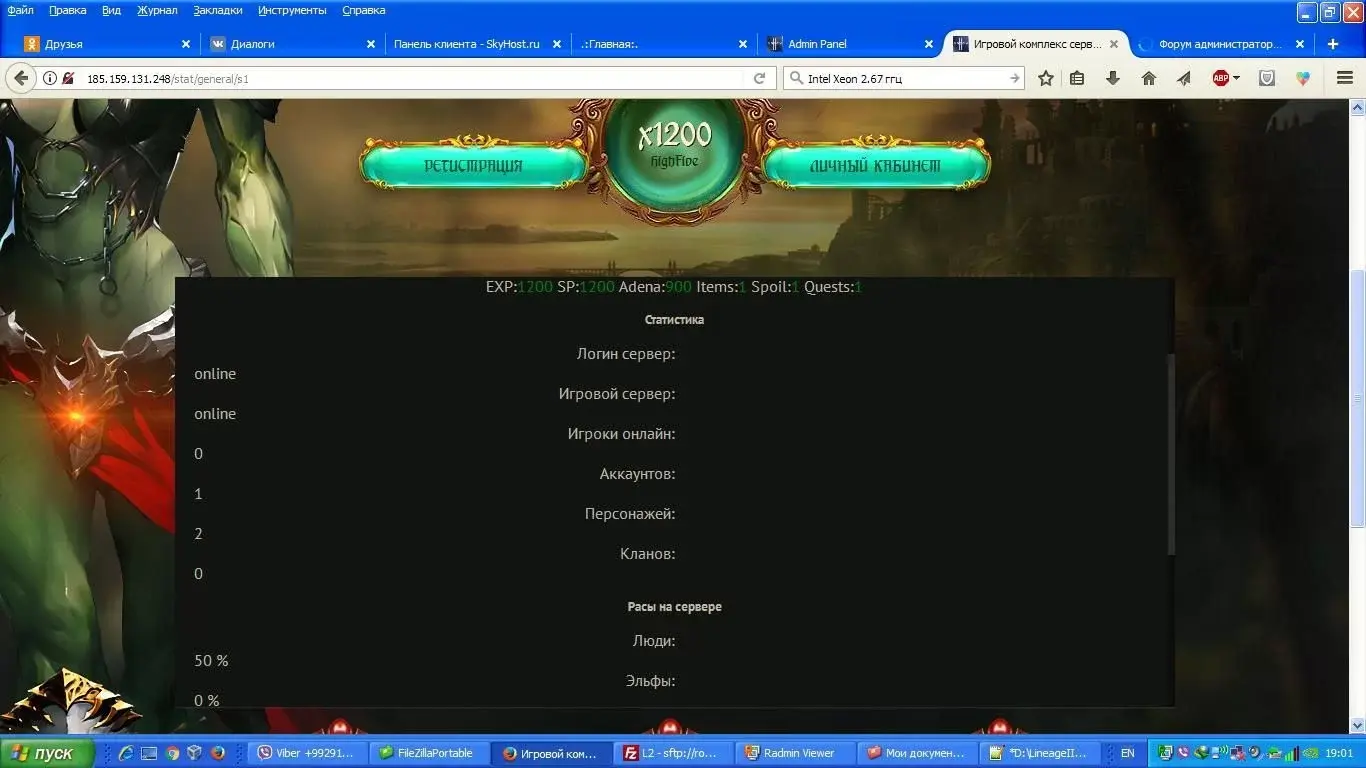This screenshot has width=1366, height=768.
Task: Open site information icon in address bar
Action: [50, 78]
